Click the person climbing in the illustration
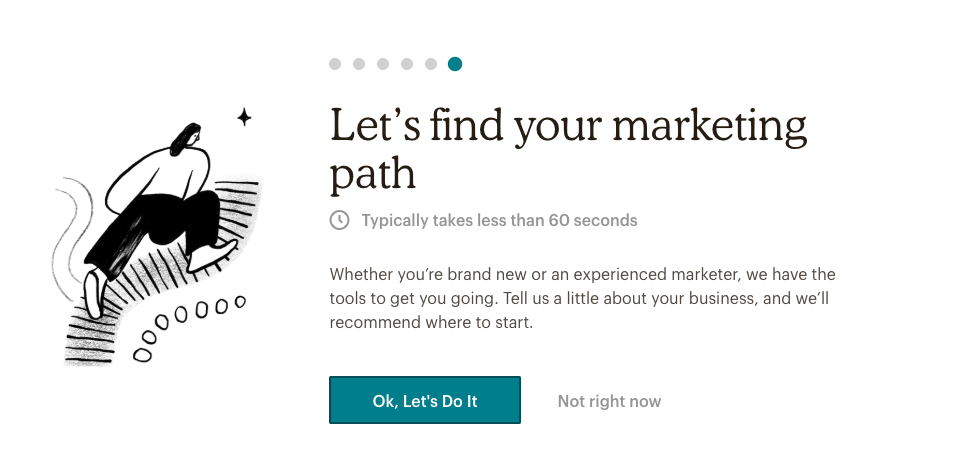The width and height of the screenshot is (968, 468). coord(160,200)
